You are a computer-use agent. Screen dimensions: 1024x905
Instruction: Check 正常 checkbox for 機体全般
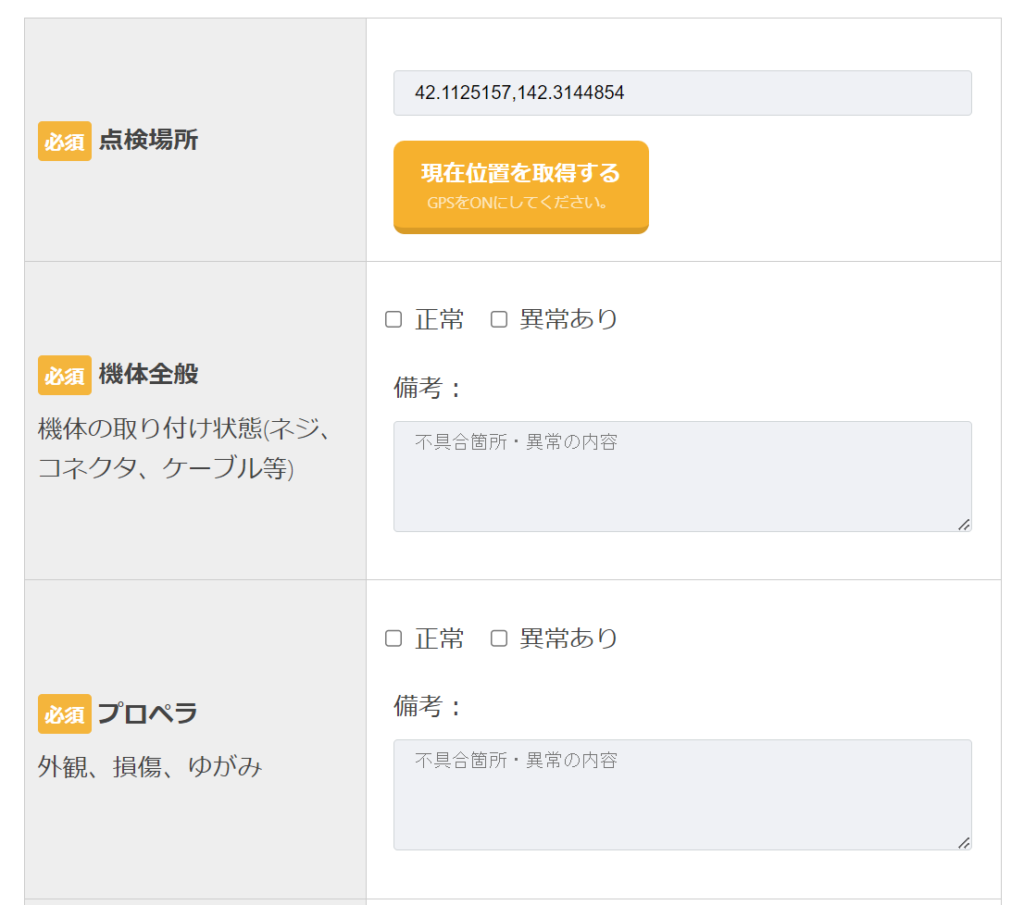click(x=394, y=320)
